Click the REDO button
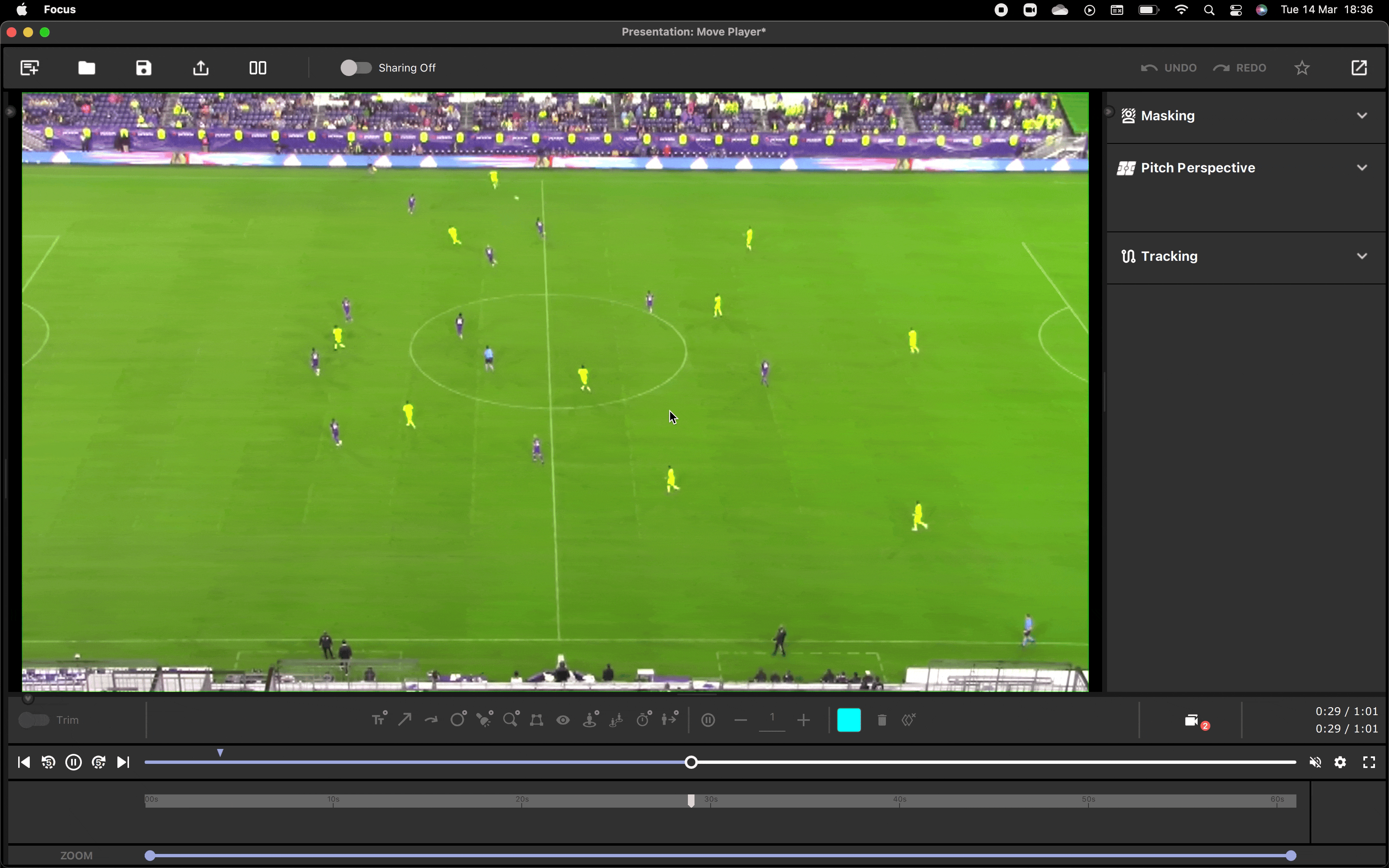 click(x=1240, y=68)
